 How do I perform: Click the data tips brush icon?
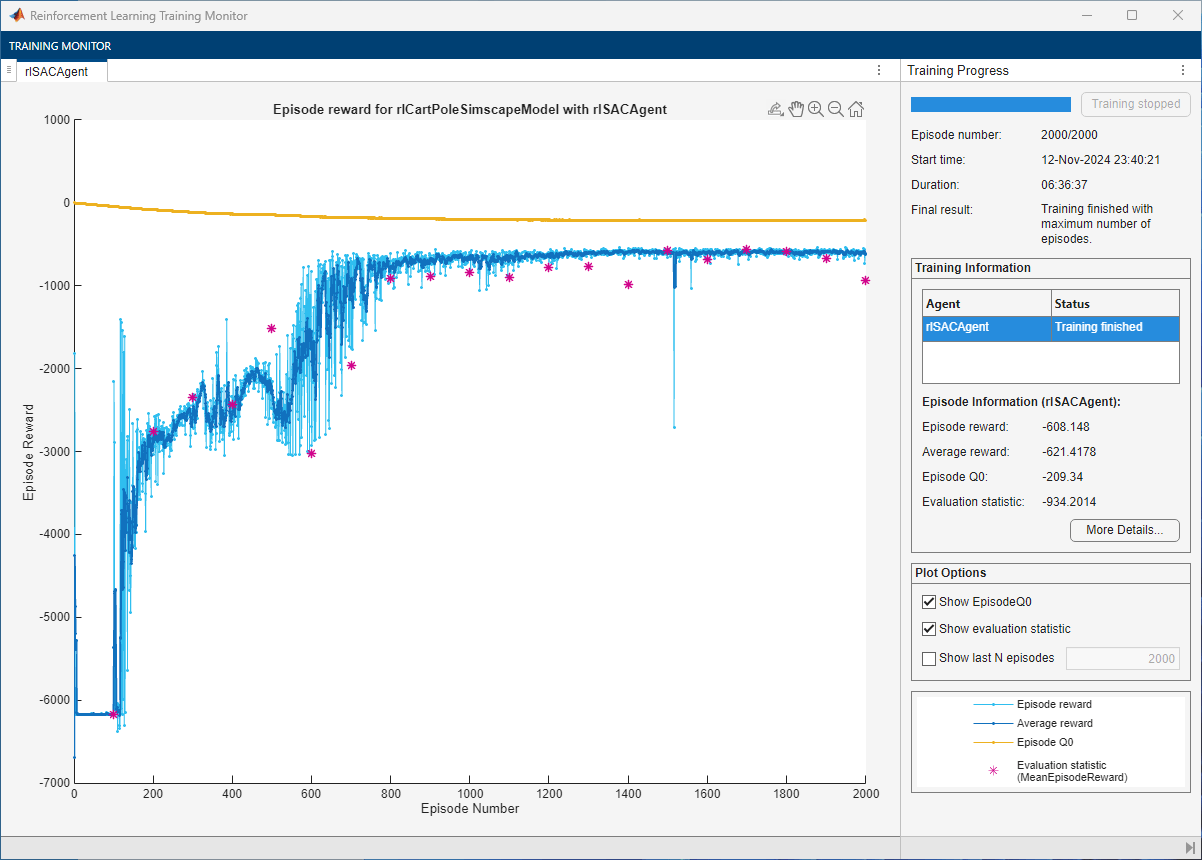click(x=775, y=110)
